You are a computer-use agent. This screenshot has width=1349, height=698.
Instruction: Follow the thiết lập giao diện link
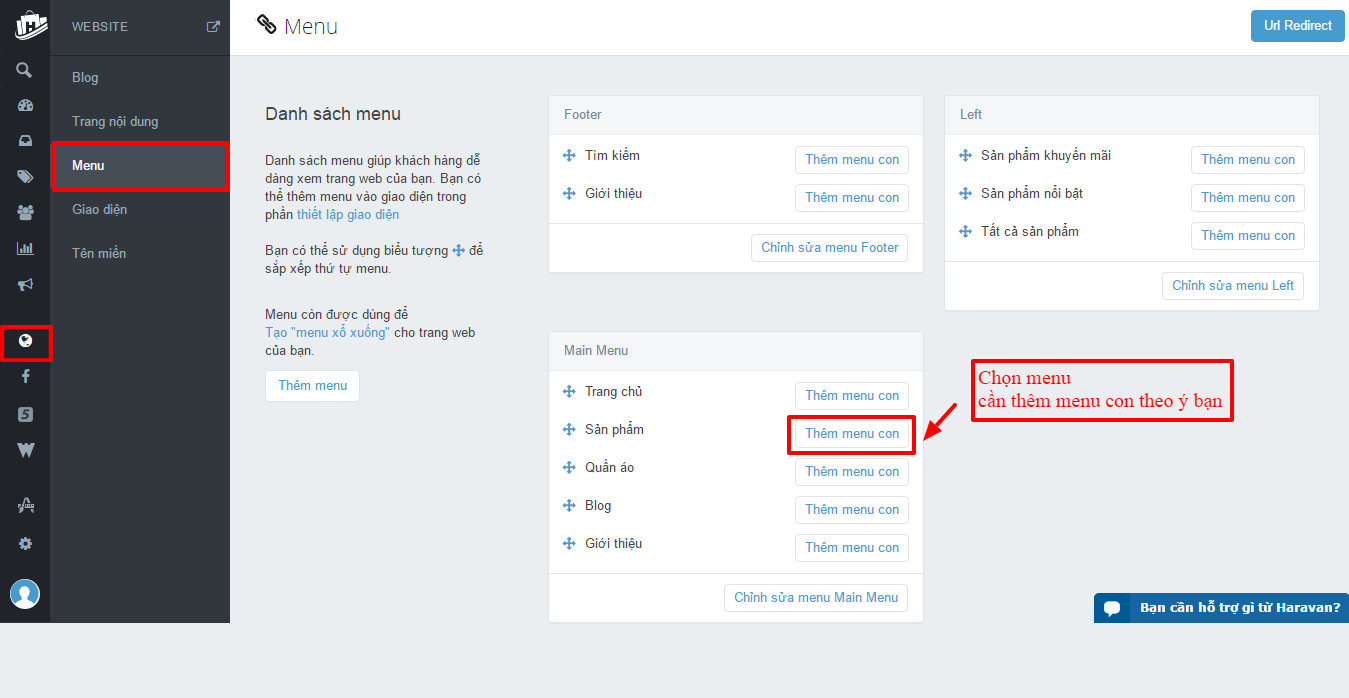[x=348, y=215]
